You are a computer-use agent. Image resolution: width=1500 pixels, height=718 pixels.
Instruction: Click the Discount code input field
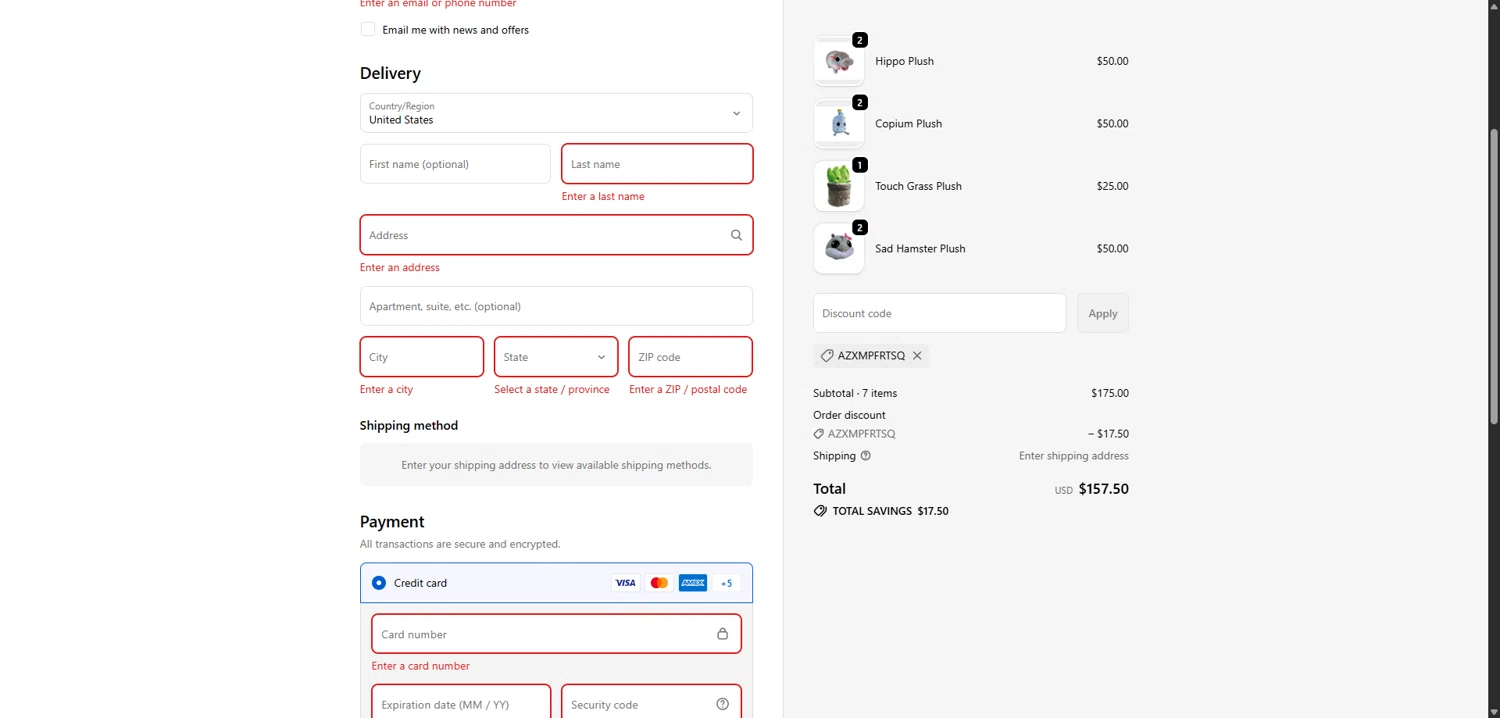coord(940,313)
